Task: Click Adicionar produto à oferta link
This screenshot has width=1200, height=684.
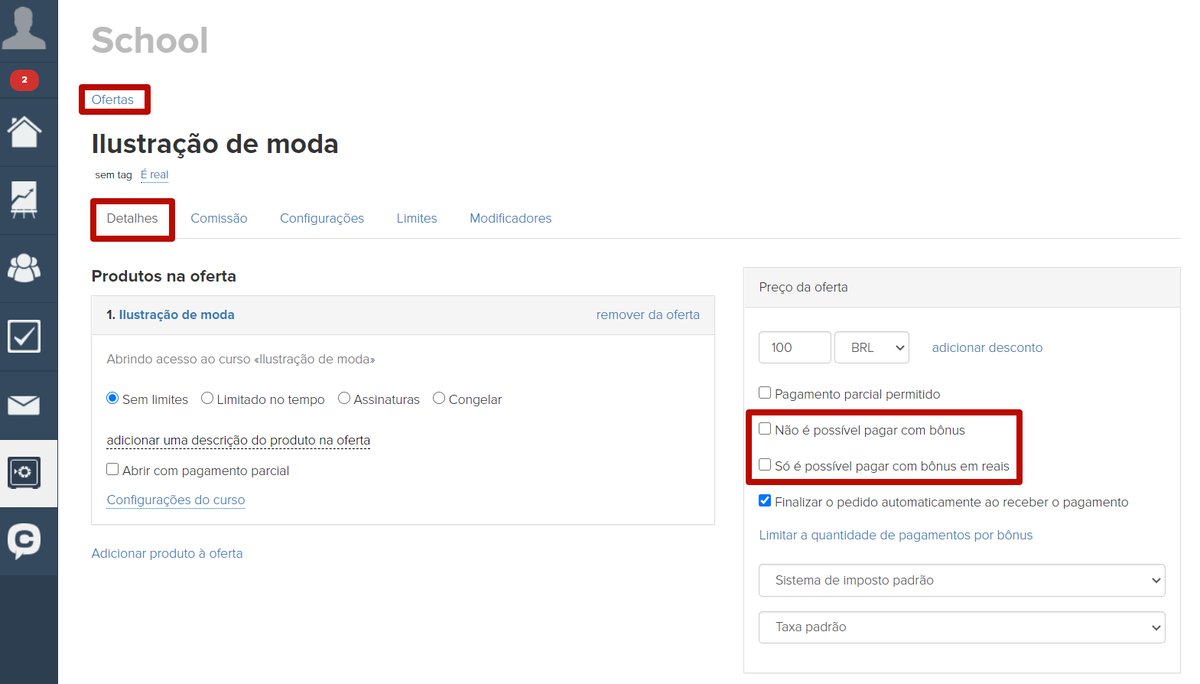Action: pos(167,553)
